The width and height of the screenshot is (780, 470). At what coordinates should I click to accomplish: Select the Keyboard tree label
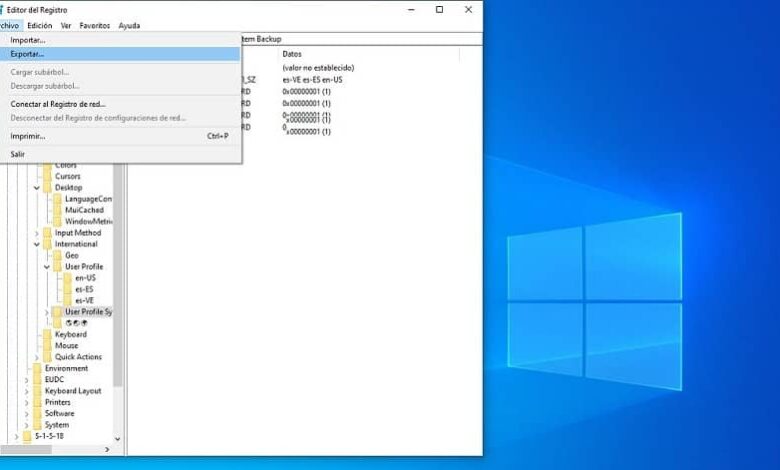pos(71,335)
